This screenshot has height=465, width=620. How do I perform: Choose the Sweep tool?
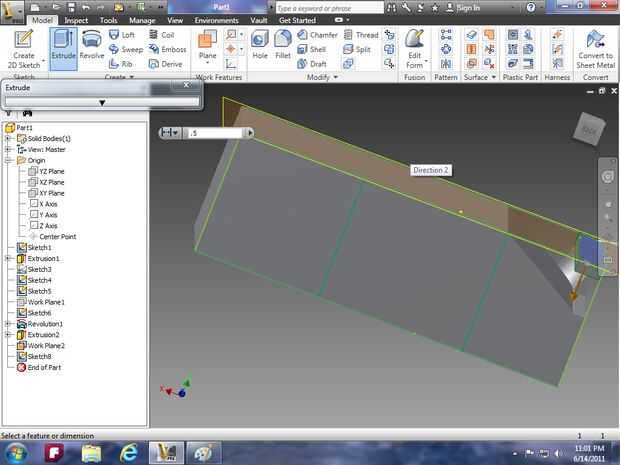[x=126, y=49]
